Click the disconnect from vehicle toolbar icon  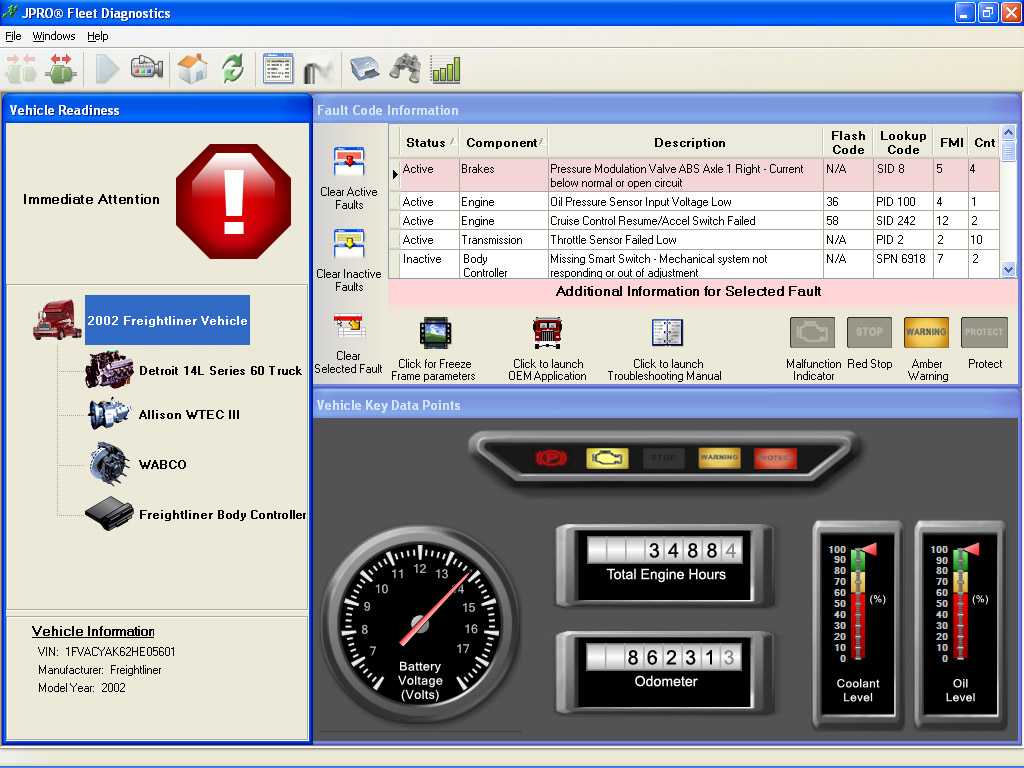tap(61, 69)
